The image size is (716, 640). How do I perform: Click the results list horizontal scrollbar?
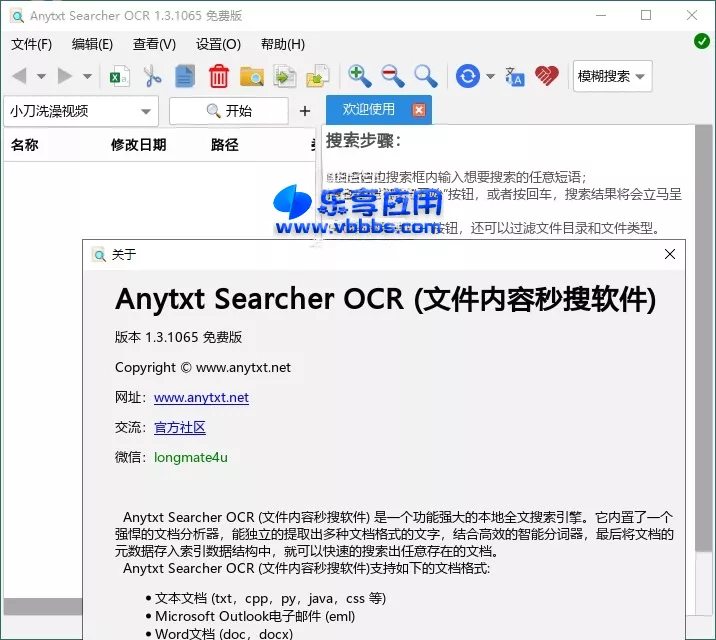[x=43, y=607]
